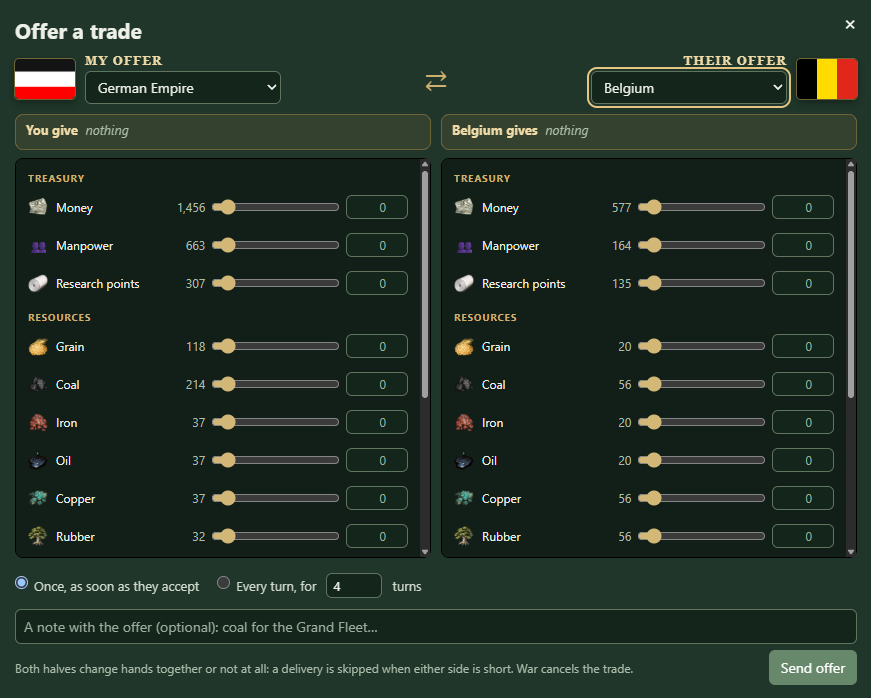Viewport: 871px width, 698px height.
Task: Click the Grain icon in Their Offer
Action: coord(464,347)
